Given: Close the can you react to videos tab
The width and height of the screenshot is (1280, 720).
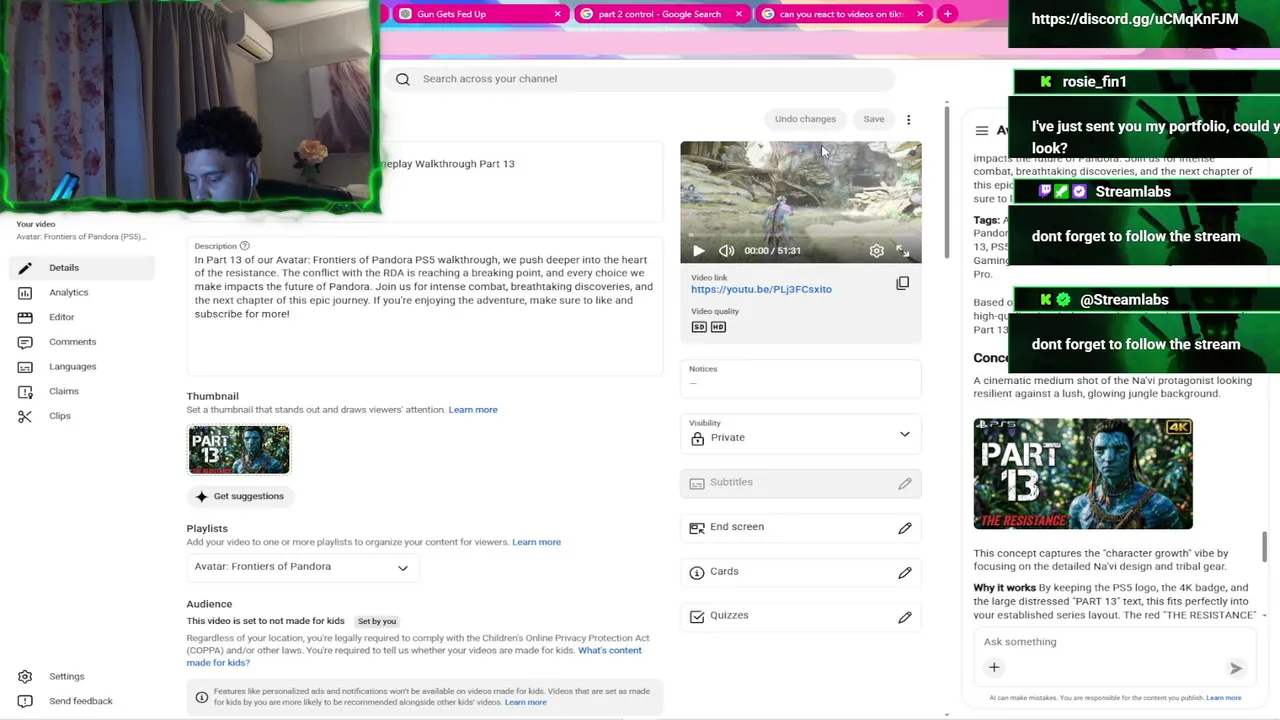Looking at the screenshot, I should pyautogui.click(x=920, y=14).
